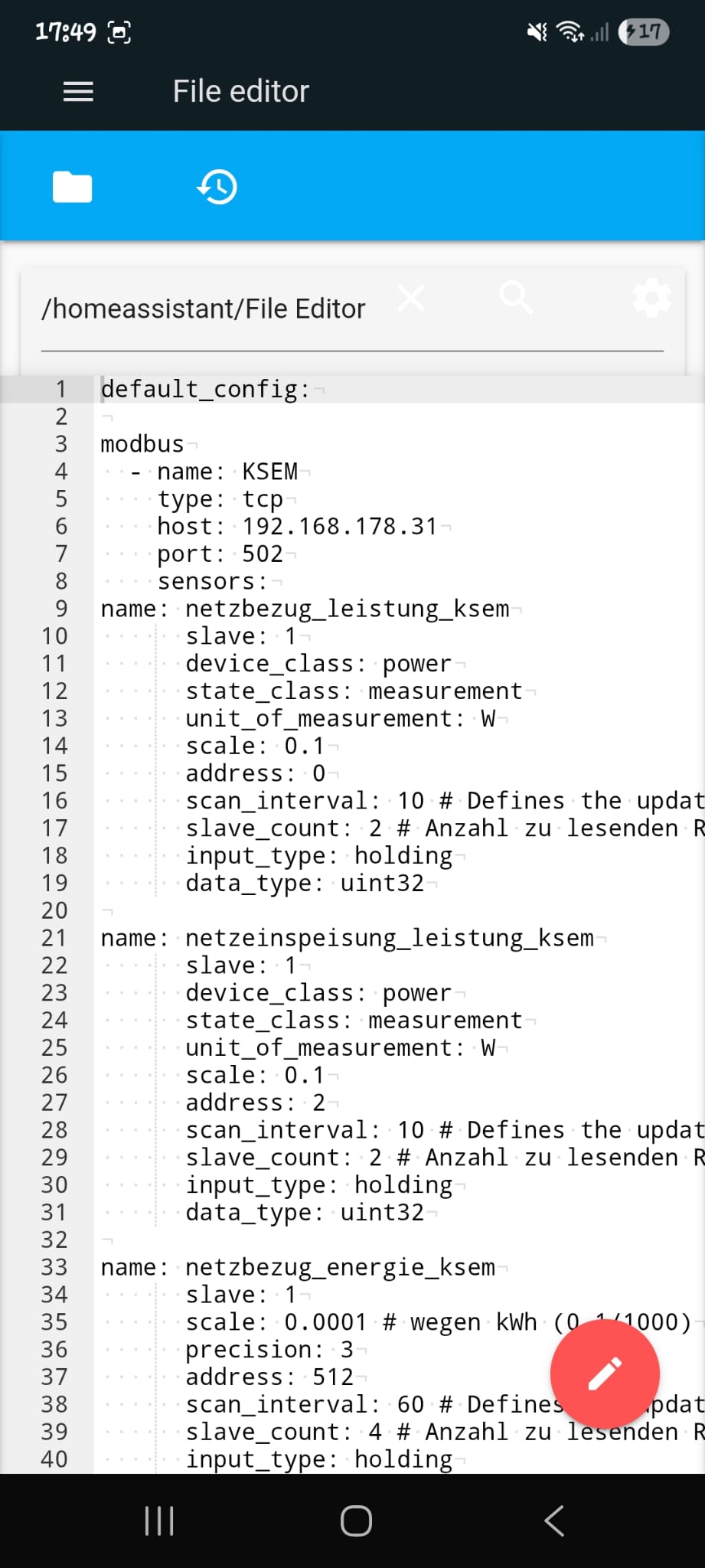Screen dimensions: 705x1568
Task: Click line number 9 in gutter
Action: point(61,609)
